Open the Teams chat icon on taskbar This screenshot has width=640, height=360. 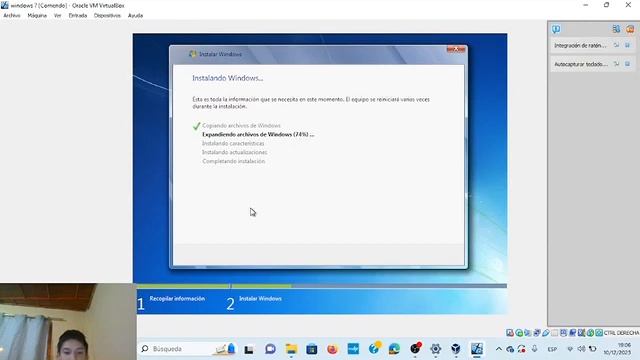[x=270, y=349]
